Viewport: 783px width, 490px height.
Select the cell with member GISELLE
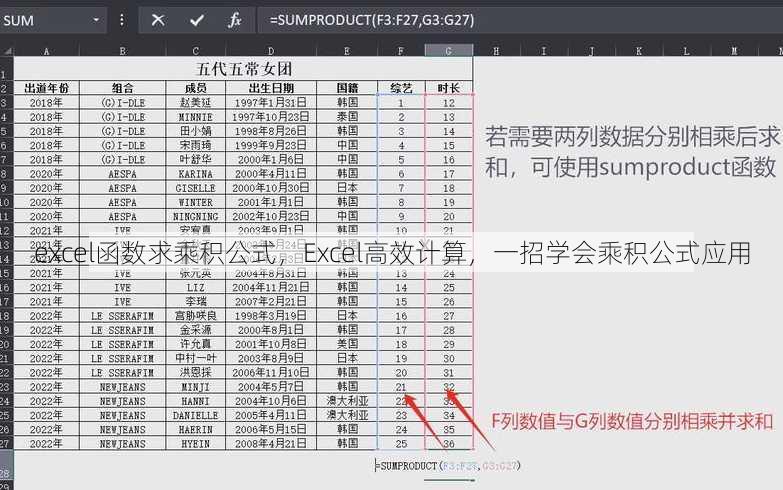[x=195, y=188]
